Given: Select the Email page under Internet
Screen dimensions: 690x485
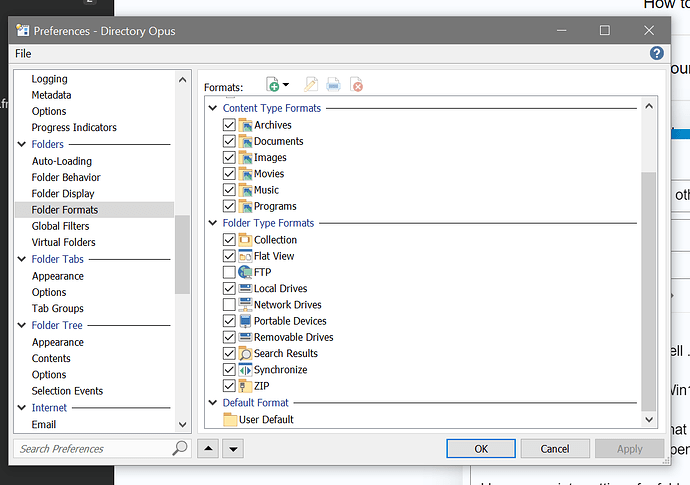Looking at the screenshot, I should point(44,425).
